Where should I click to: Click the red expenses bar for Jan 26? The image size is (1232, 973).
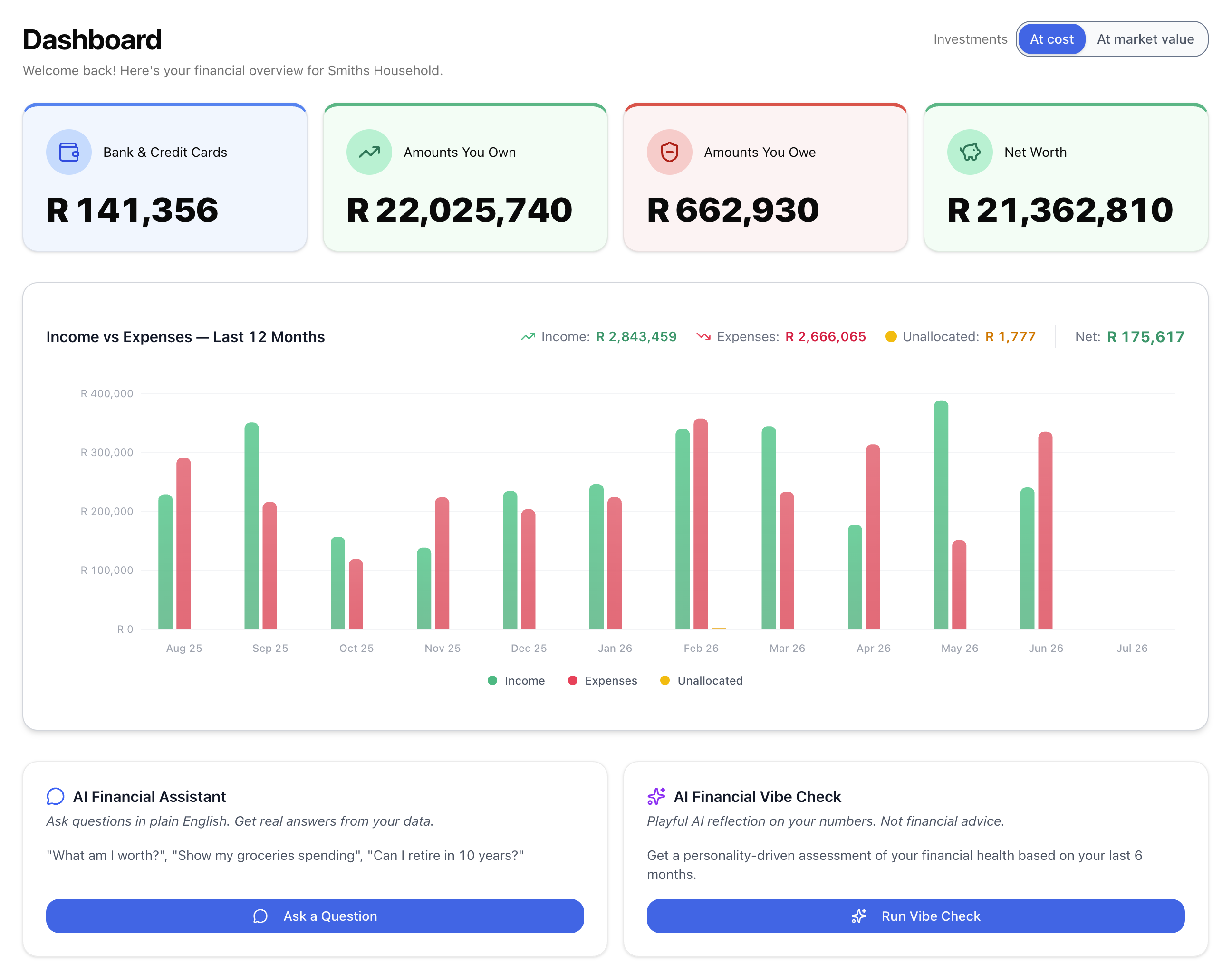tap(615, 563)
